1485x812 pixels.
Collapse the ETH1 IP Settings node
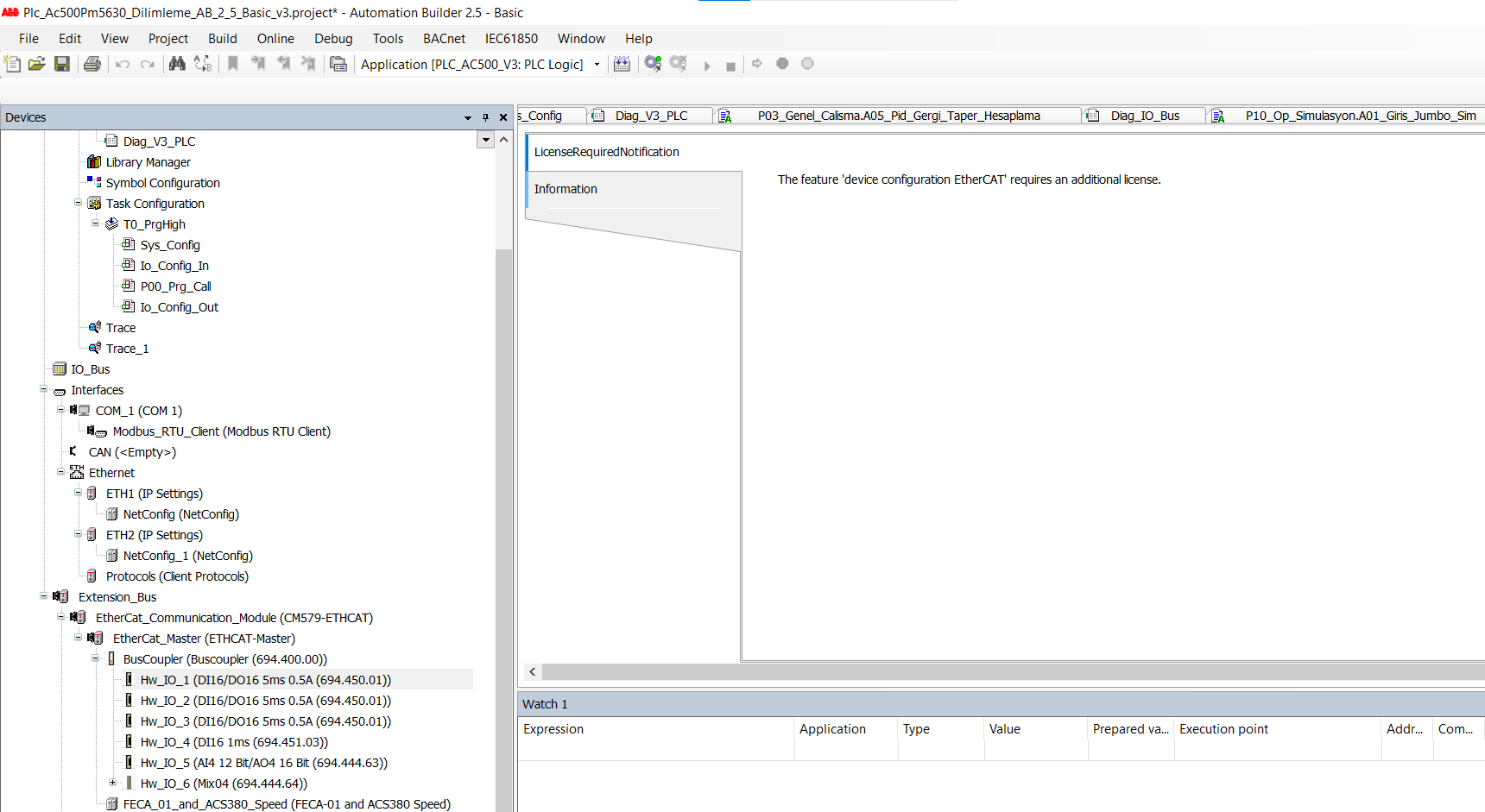[78, 493]
